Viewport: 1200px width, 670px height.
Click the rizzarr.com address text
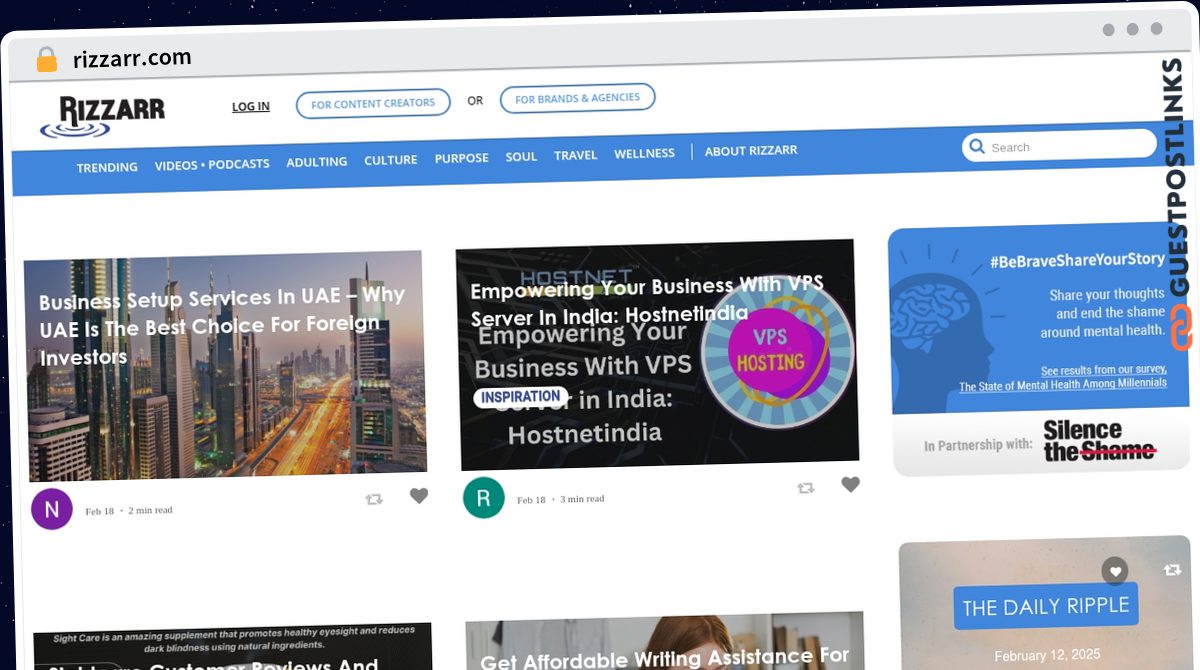[x=132, y=58]
